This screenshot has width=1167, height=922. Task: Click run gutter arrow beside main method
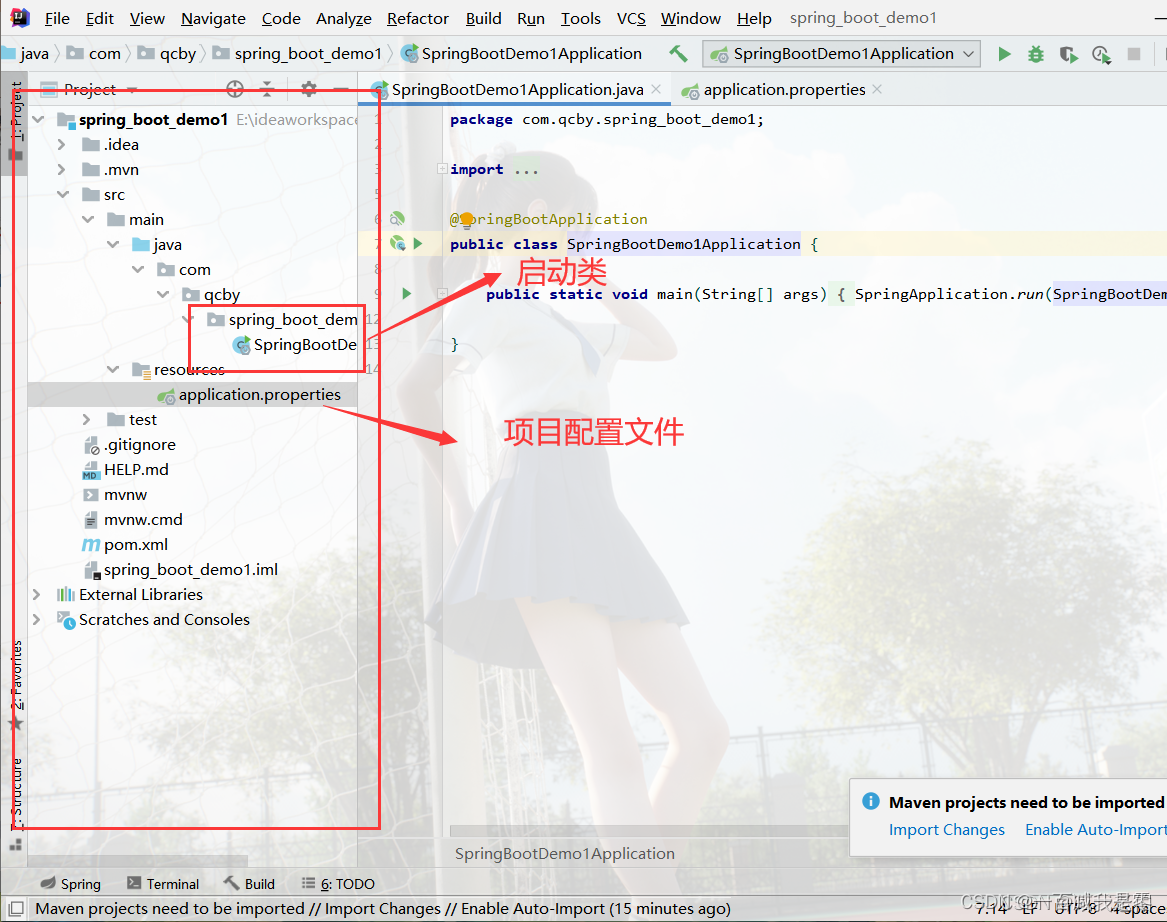[406, 293]
